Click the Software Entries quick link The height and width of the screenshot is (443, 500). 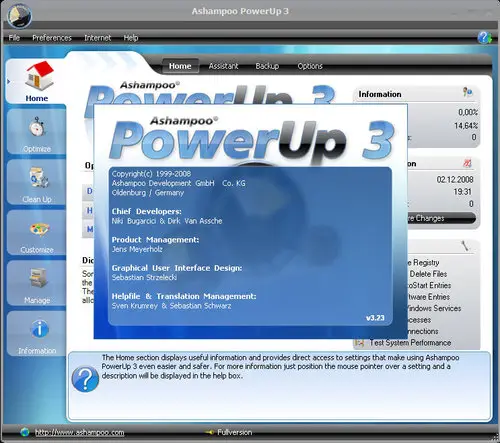point(429,297)
